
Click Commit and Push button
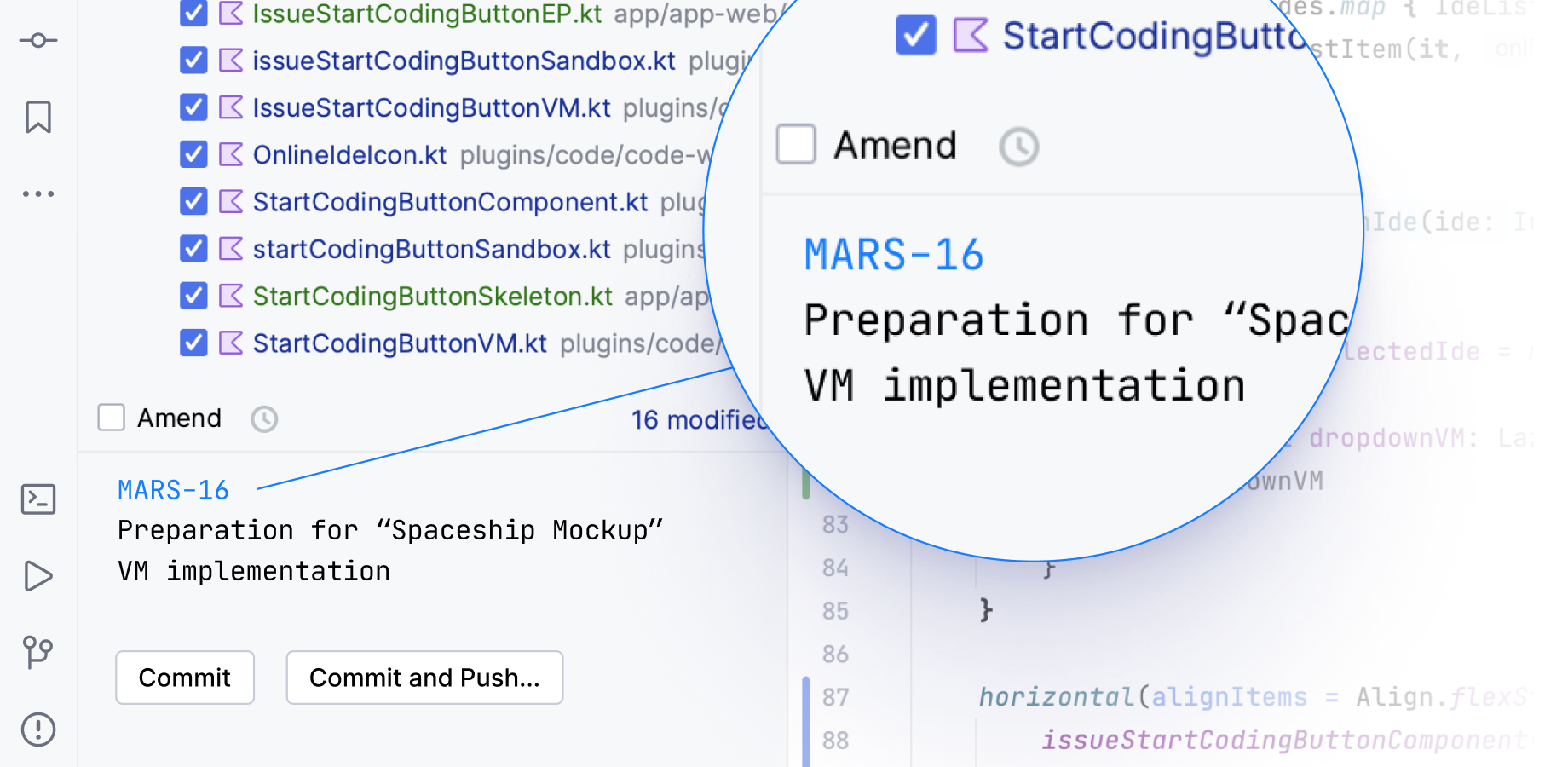[424, 678]
